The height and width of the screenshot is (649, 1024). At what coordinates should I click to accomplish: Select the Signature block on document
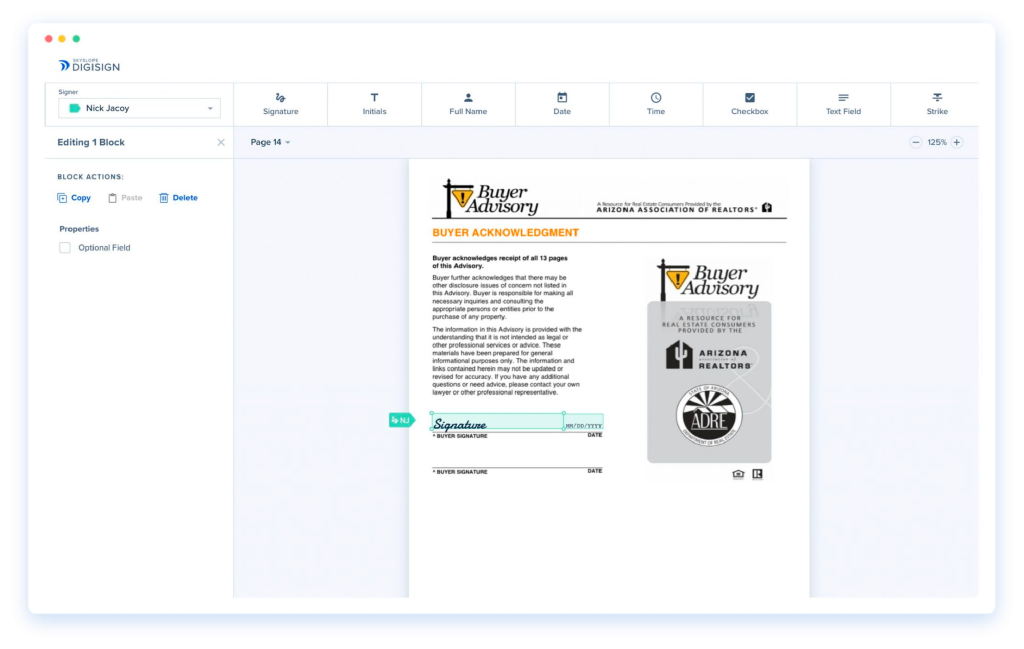click(496, 424)
